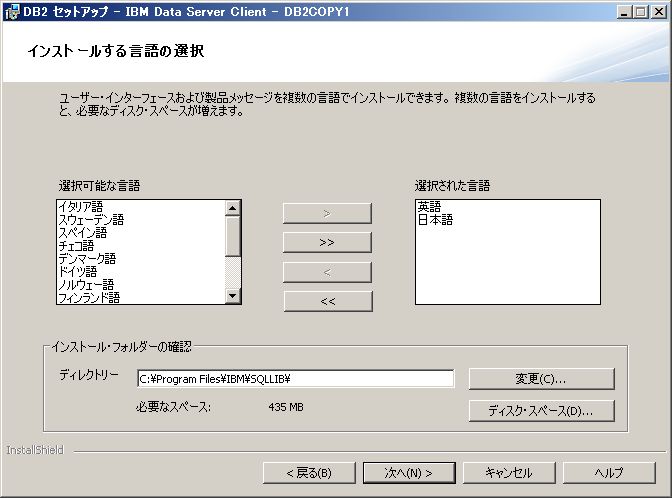Open ディスク・スペース(D)... dialog
672x498 pixels.
coord(542,411)
